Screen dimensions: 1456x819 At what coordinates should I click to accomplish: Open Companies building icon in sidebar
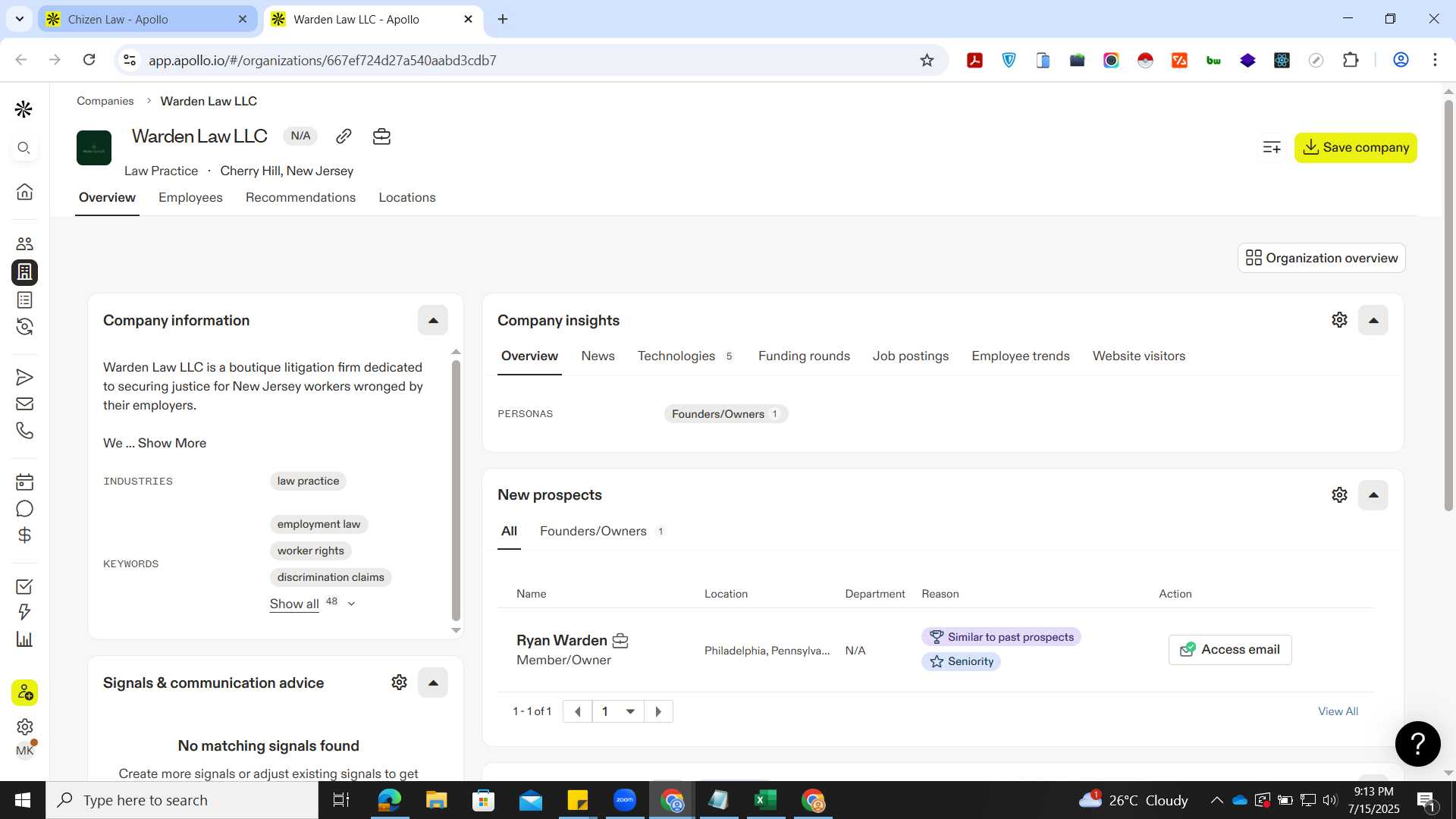[24, 271]
